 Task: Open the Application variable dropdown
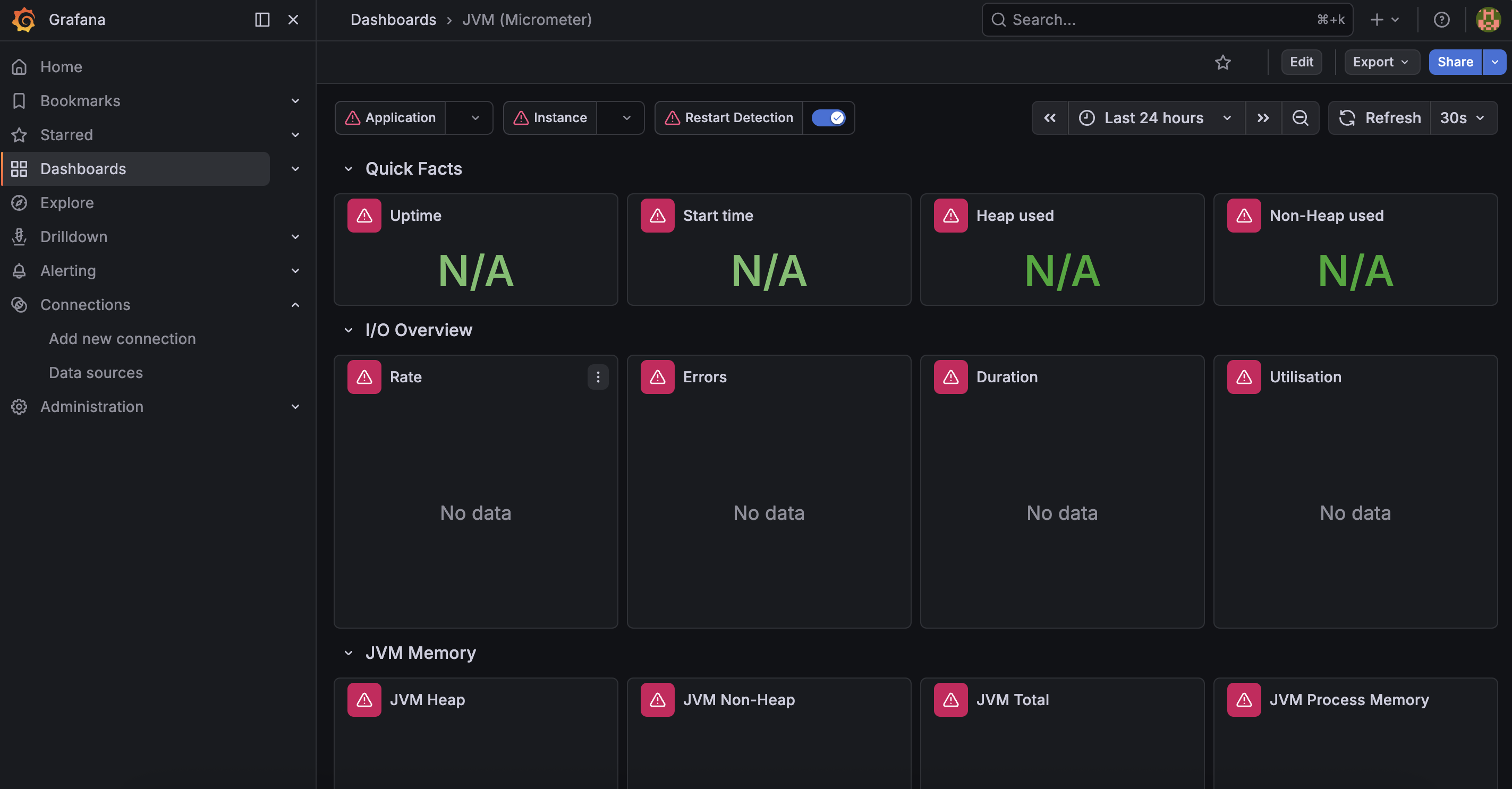469,118
